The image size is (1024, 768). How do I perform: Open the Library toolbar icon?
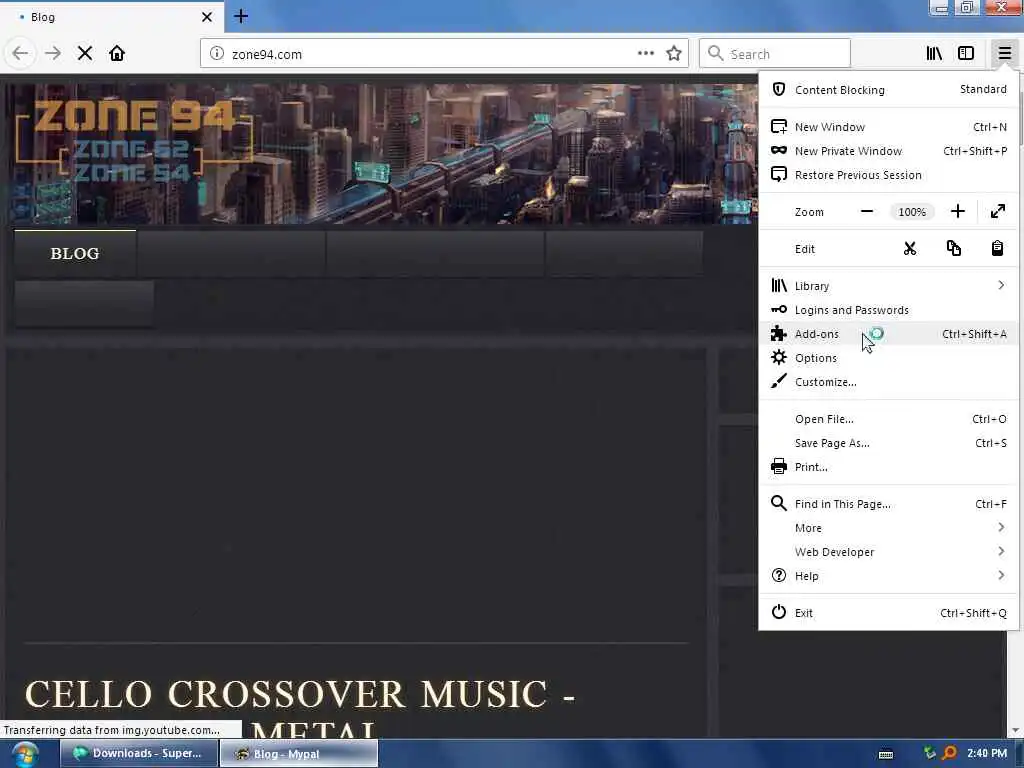coord(934,54)
